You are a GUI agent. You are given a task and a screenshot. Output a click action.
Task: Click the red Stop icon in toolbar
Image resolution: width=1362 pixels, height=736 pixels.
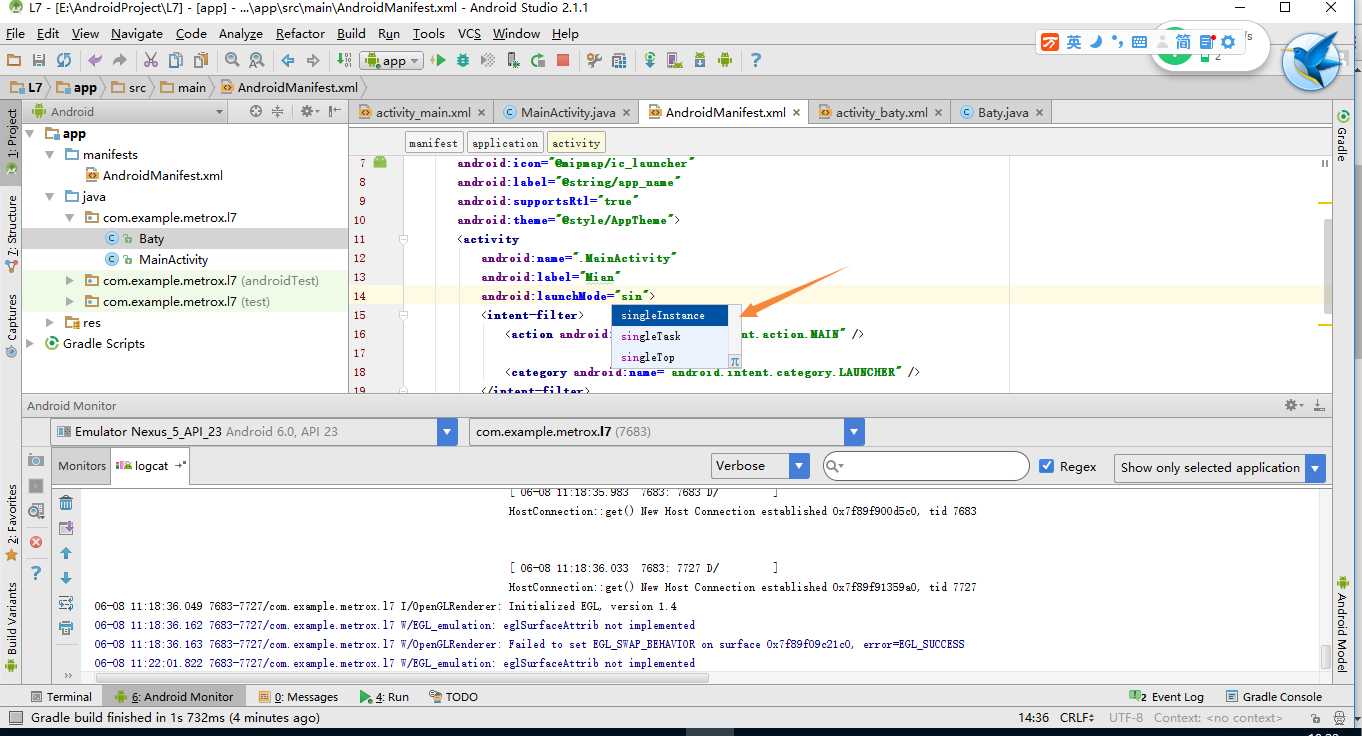[x=563, y=60]
